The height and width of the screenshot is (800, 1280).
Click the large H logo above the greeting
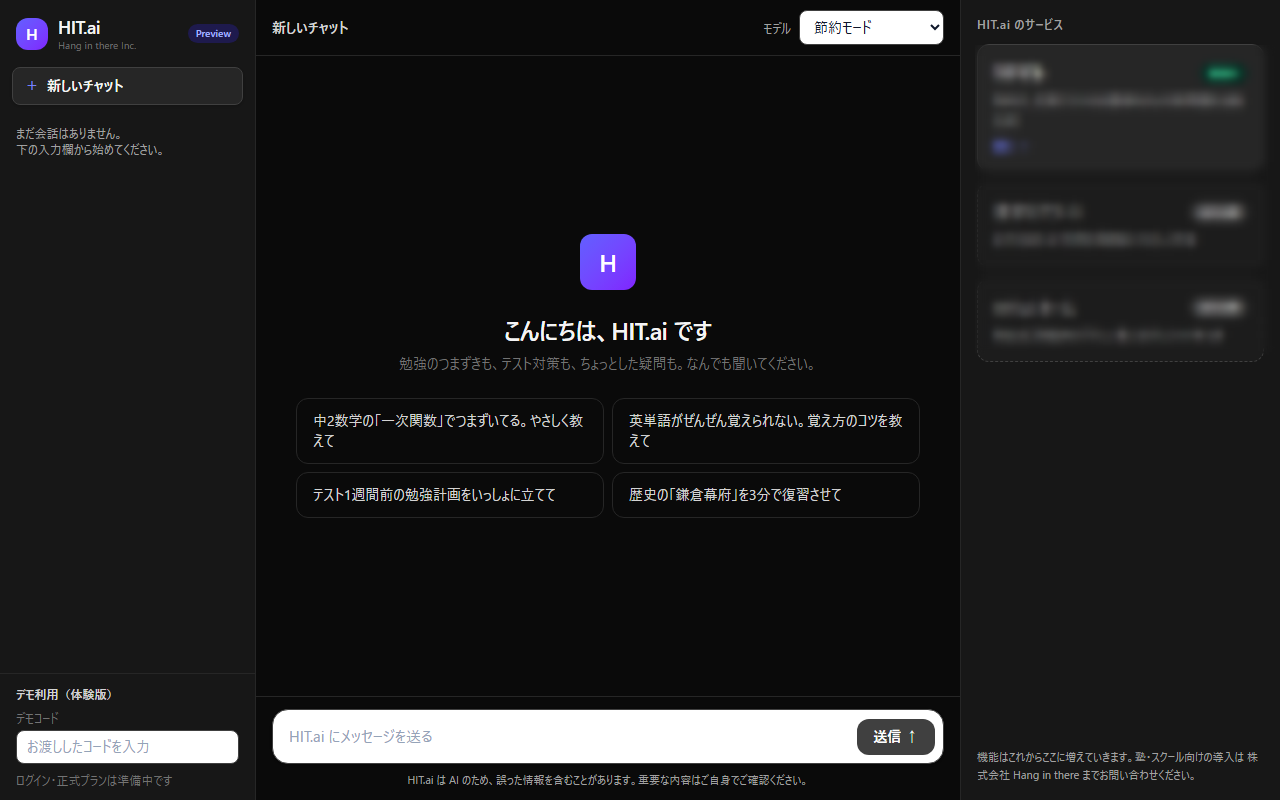tap(608, 262)
